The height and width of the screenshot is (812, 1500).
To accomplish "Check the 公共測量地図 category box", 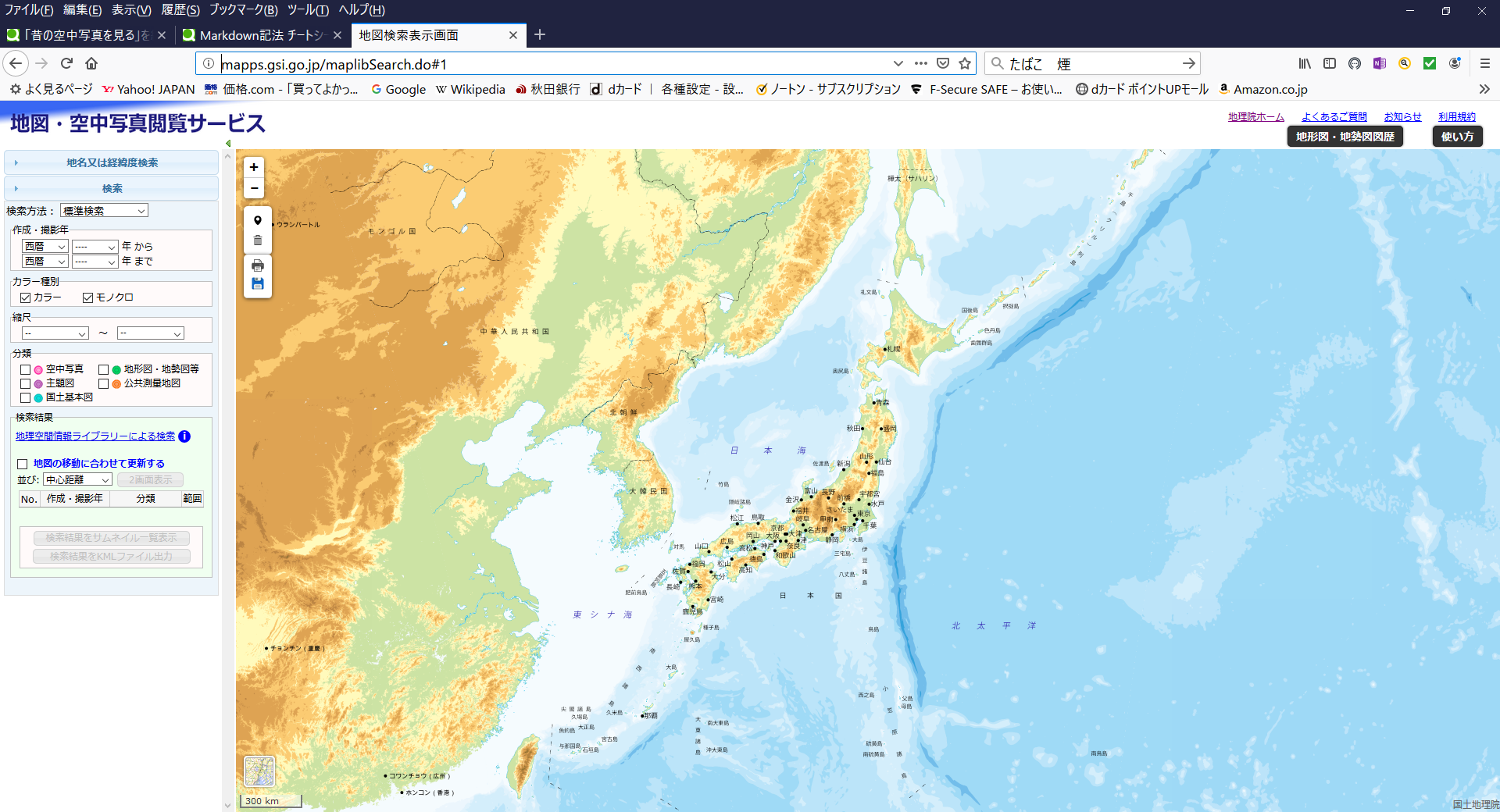I will (x=104, y=383).
